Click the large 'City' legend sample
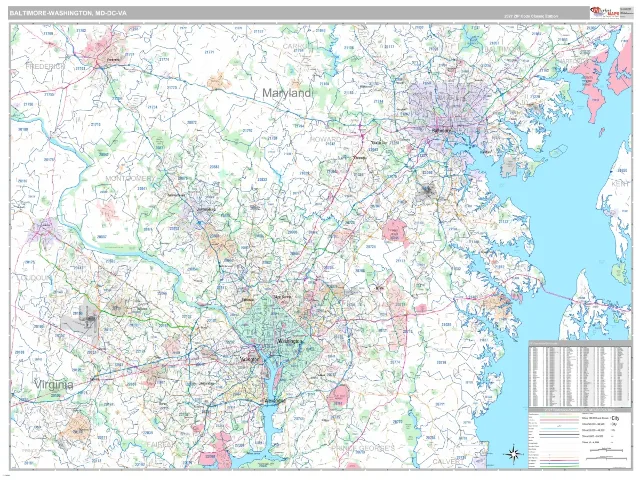Screen dimensions: 640x480 pos(615,418)
